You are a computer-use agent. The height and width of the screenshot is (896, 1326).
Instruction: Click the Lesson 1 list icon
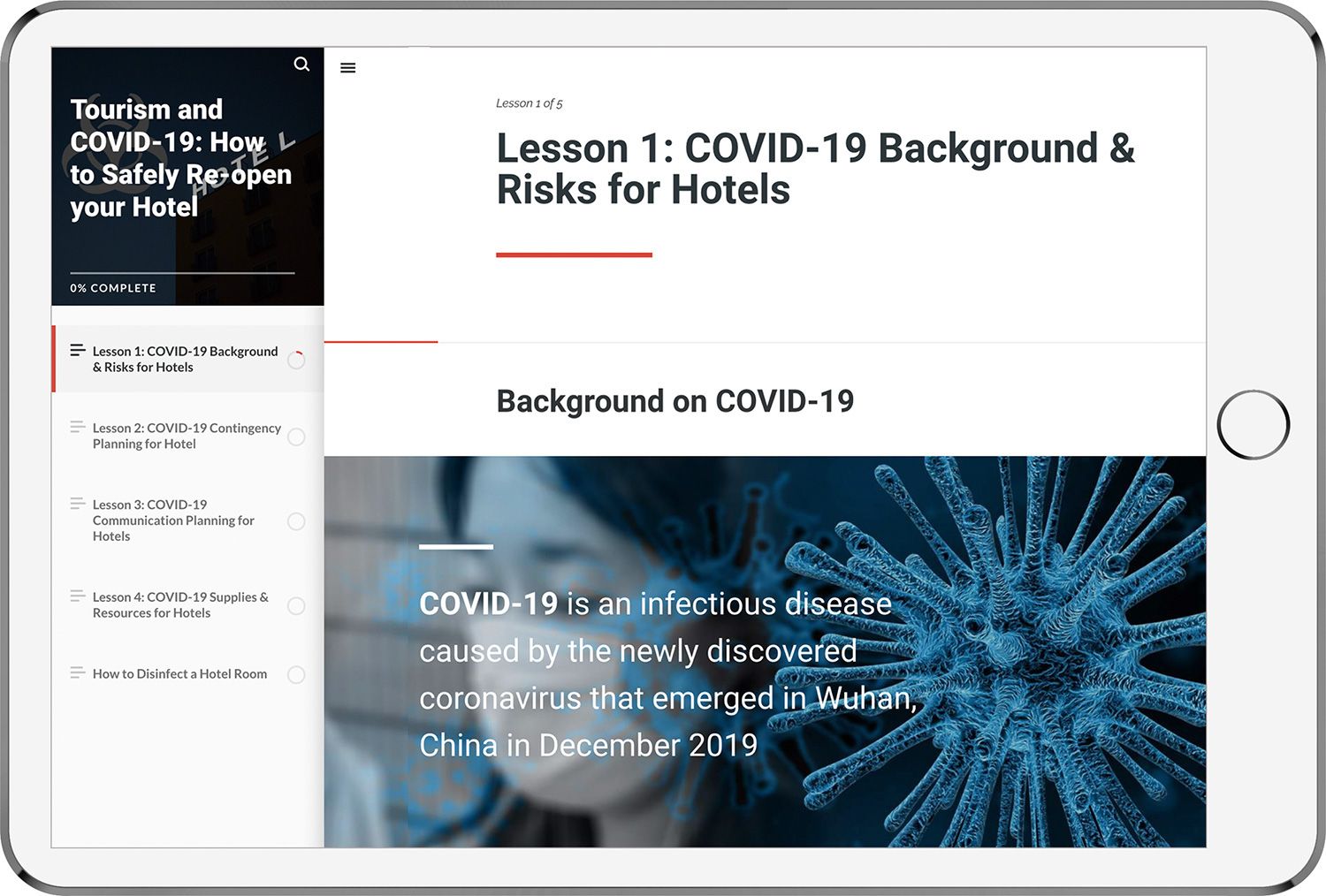tap(78, 350)
